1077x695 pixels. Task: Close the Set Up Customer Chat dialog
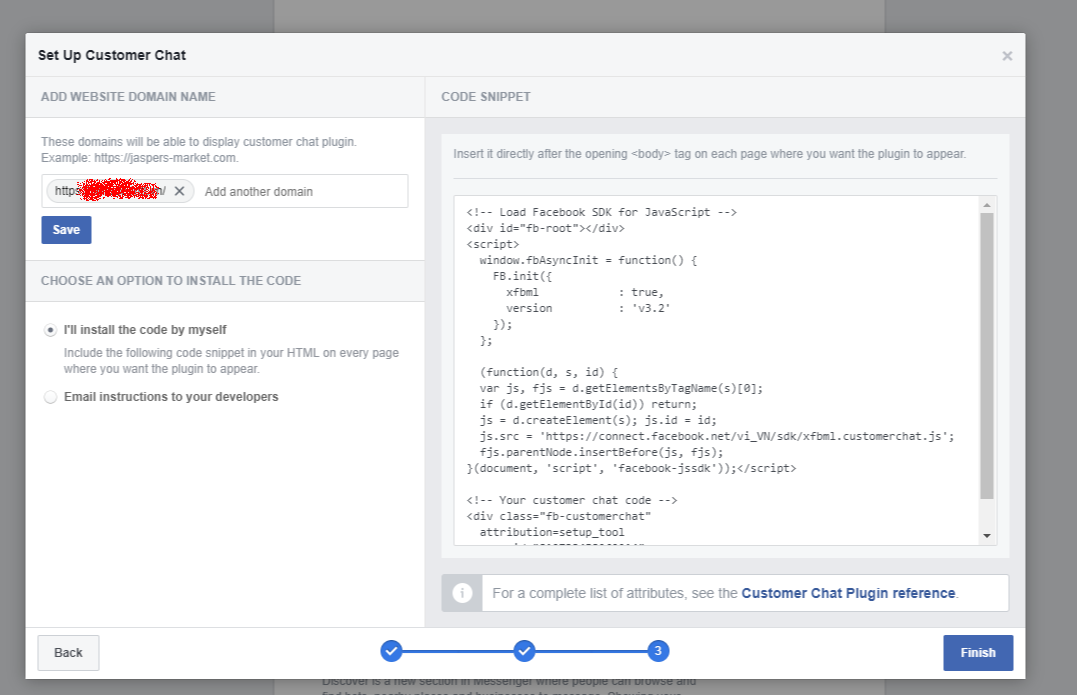pos(1007,56)
